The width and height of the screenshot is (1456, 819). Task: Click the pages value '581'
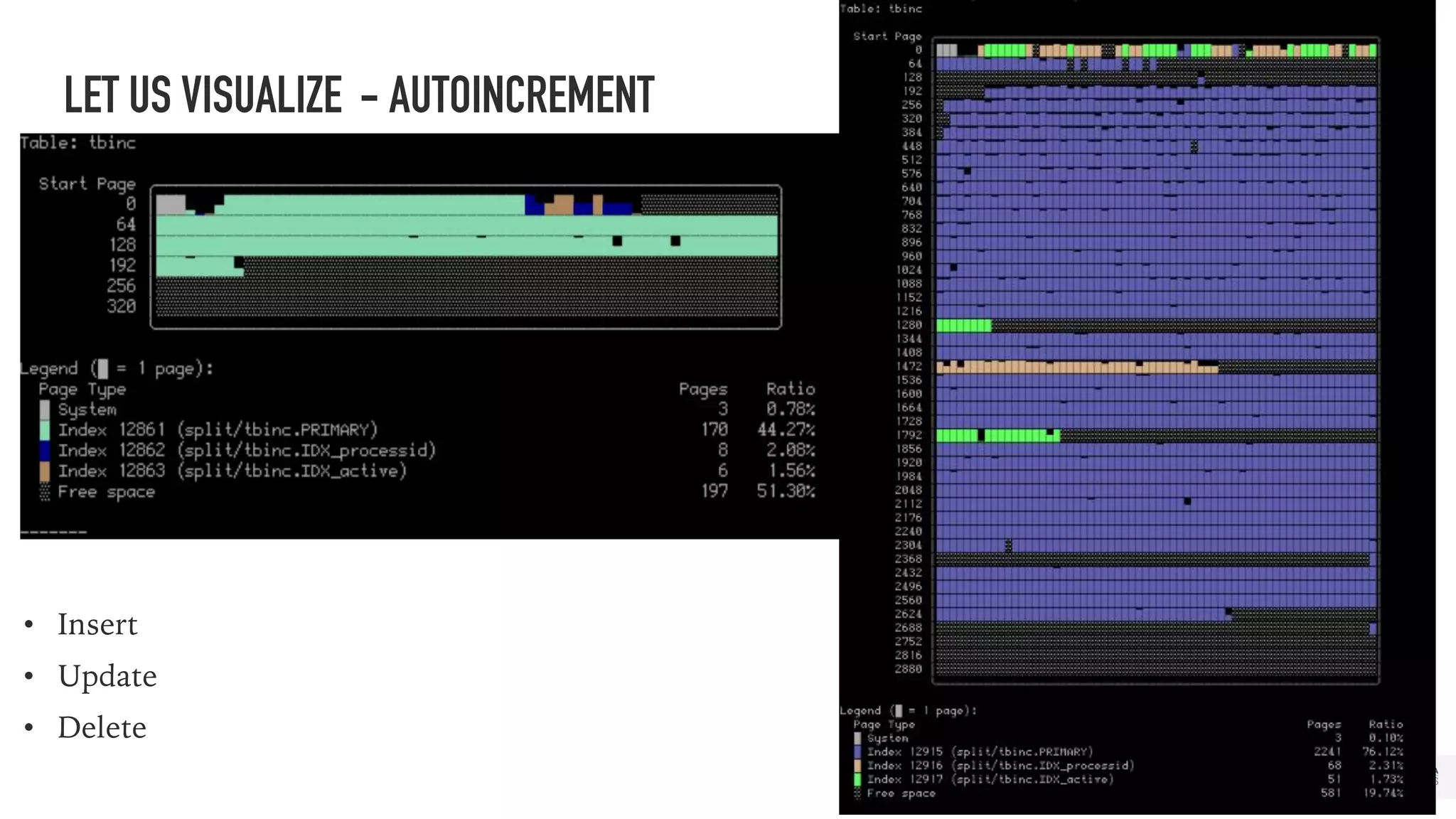(x=1331, y=793)
